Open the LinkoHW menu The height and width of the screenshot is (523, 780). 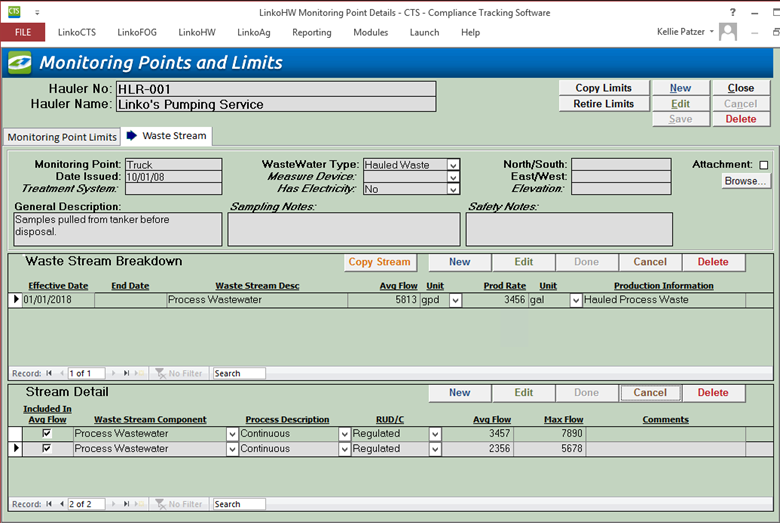(197, 32)
